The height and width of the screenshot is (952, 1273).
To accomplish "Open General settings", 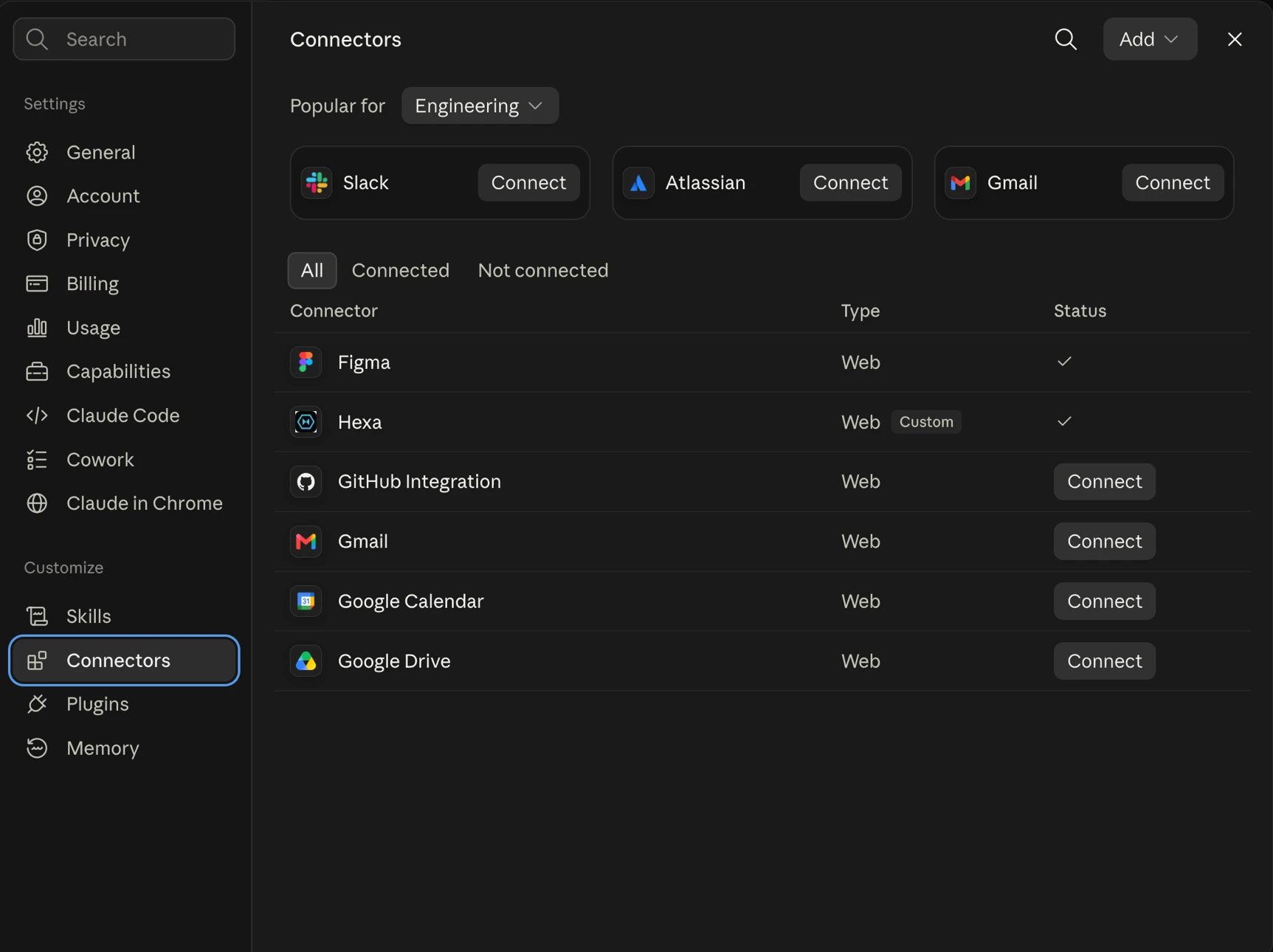I will [124, 152].
